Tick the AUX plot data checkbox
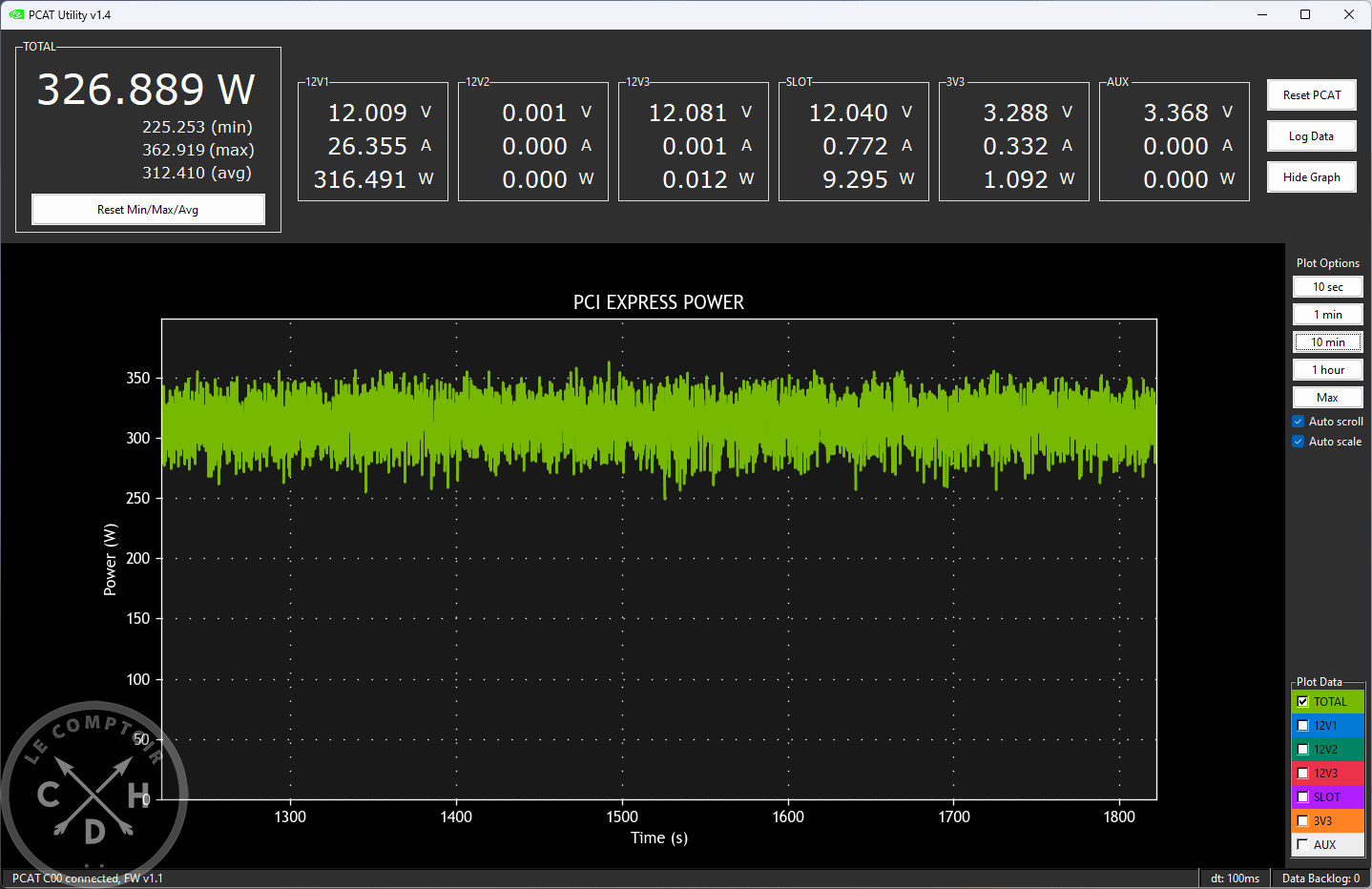This screenshot has width=1372, height=889. click(x=1302, y=845)
